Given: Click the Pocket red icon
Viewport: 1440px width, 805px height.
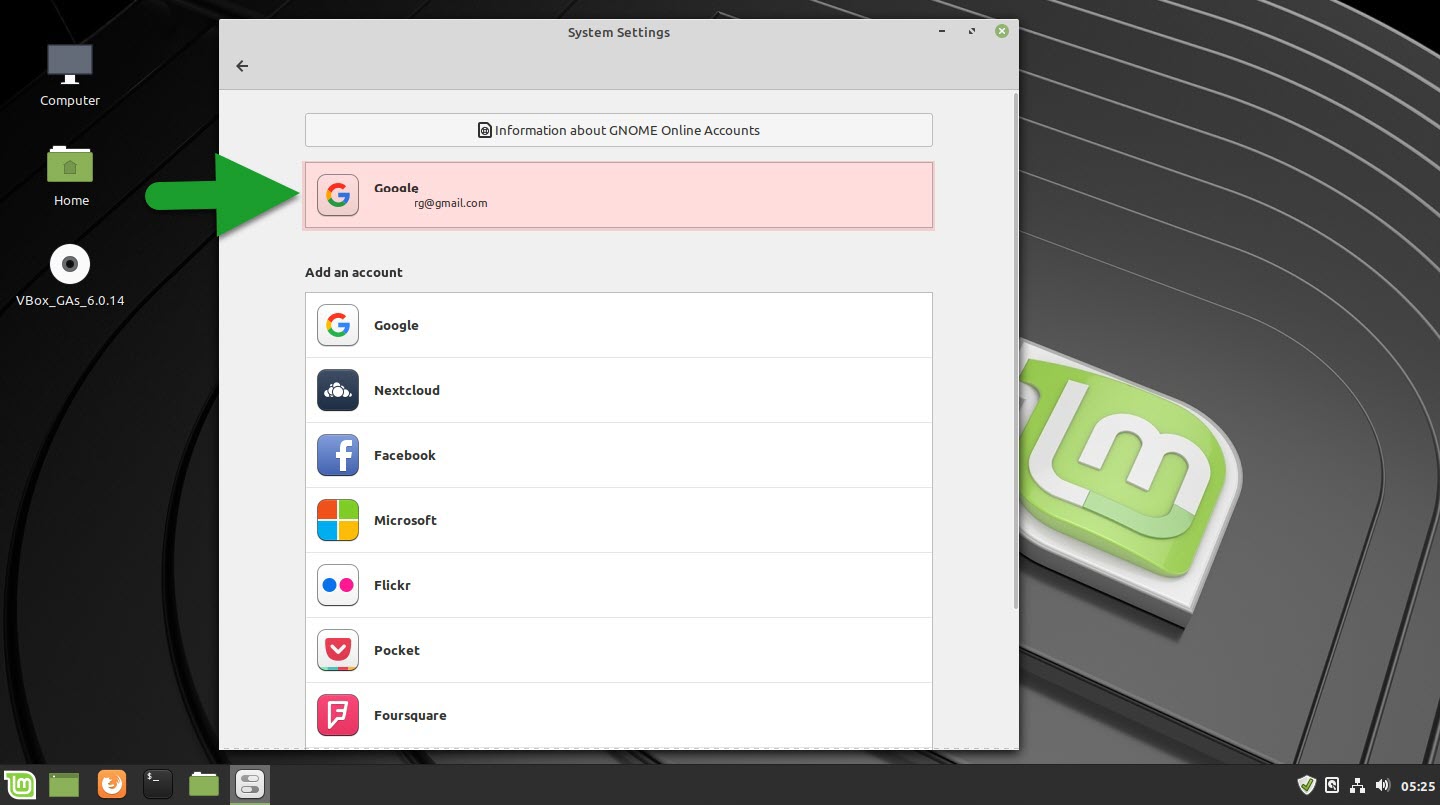Looking at the screenshot, I should point(338,650).
